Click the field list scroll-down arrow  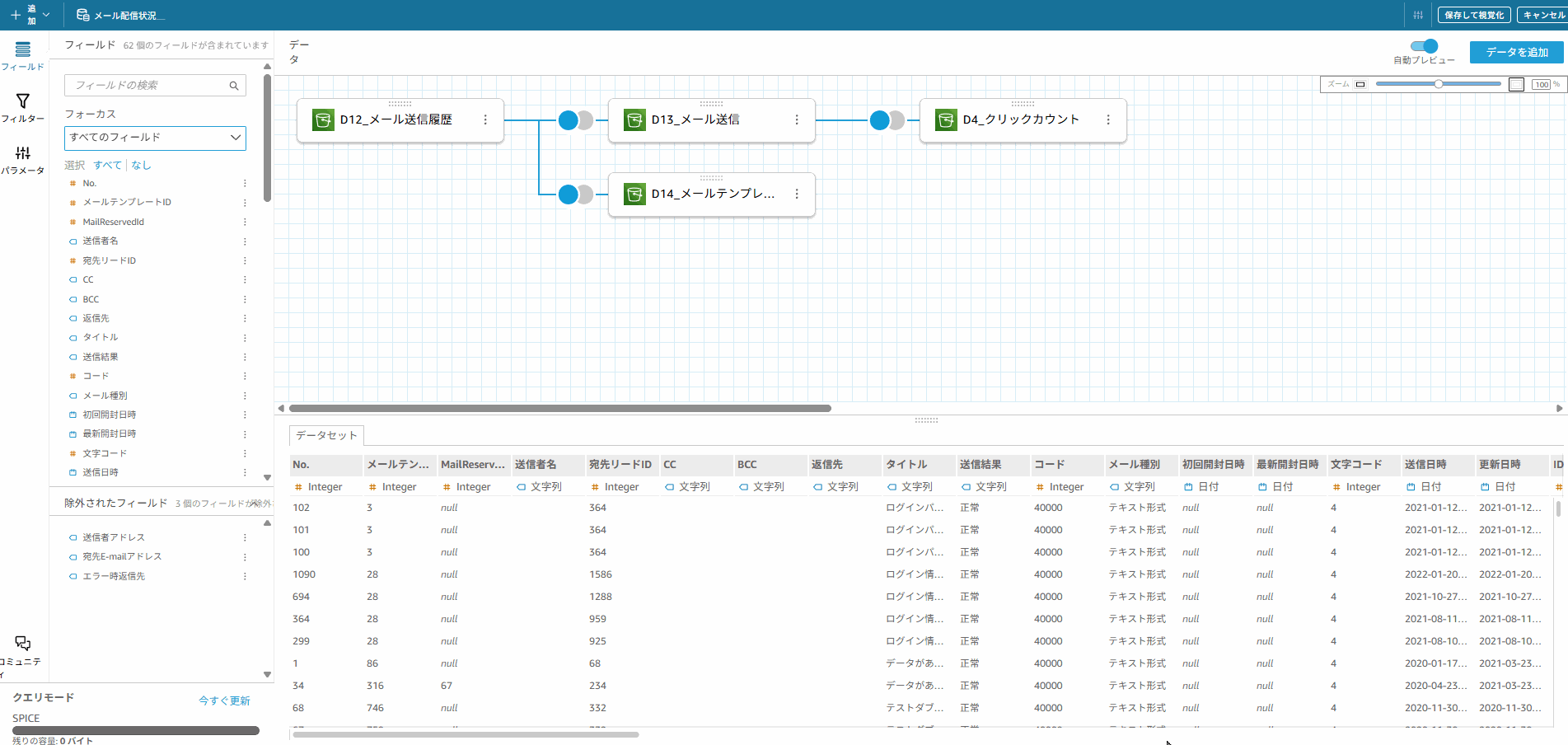coord(267,477)
